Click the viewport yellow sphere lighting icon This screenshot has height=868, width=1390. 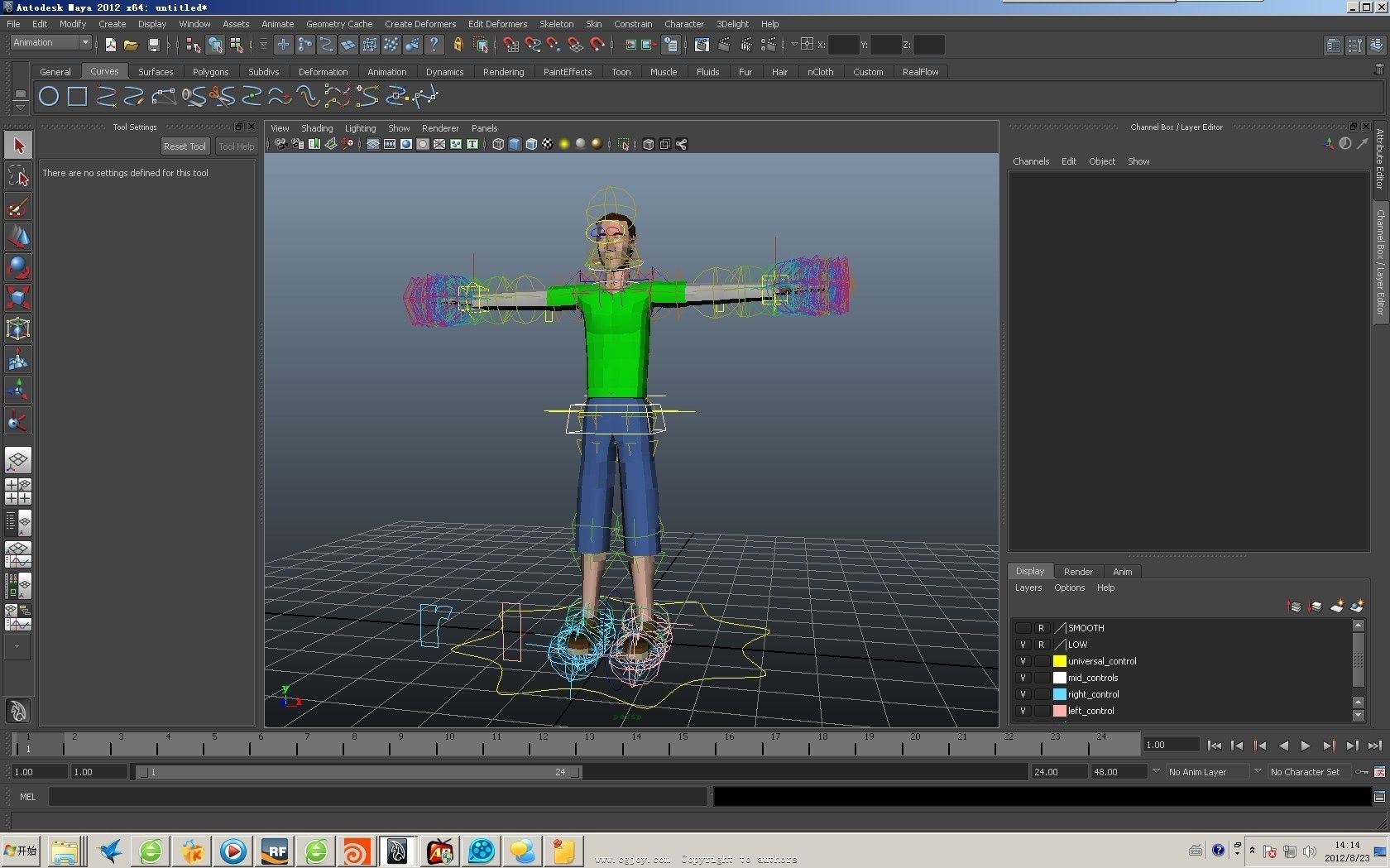(564, 144)
